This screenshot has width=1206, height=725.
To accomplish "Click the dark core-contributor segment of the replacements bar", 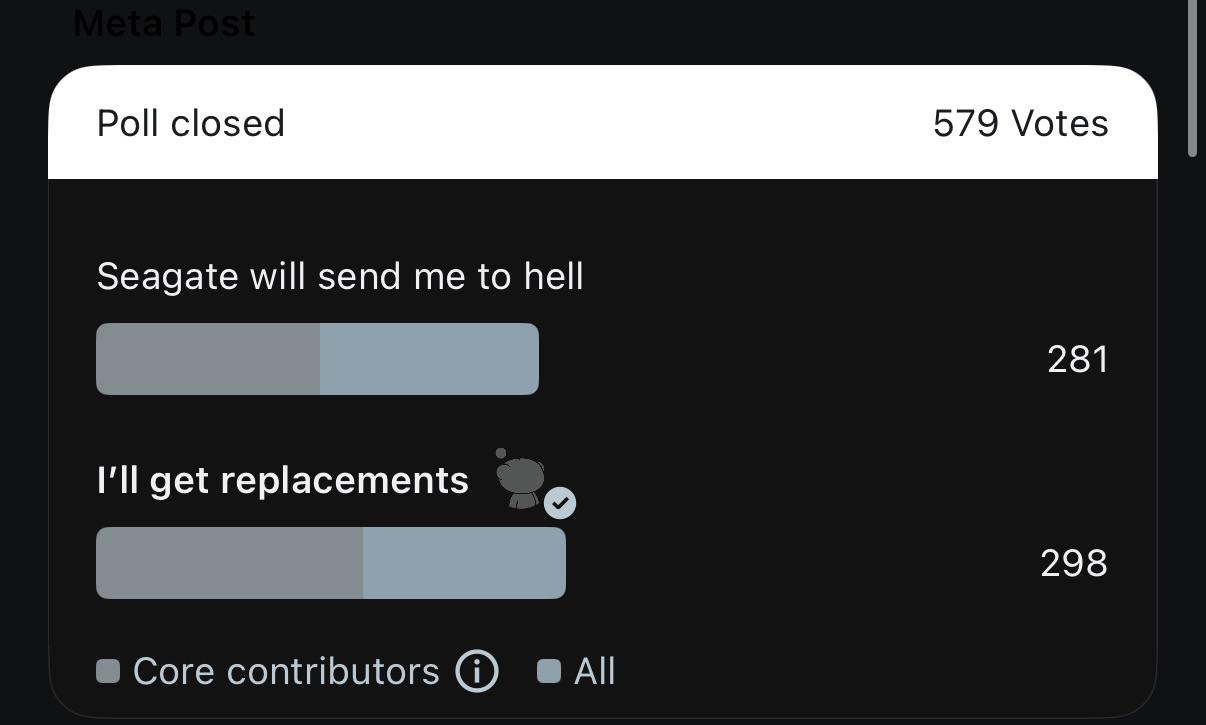I will (x=229, y=563).
